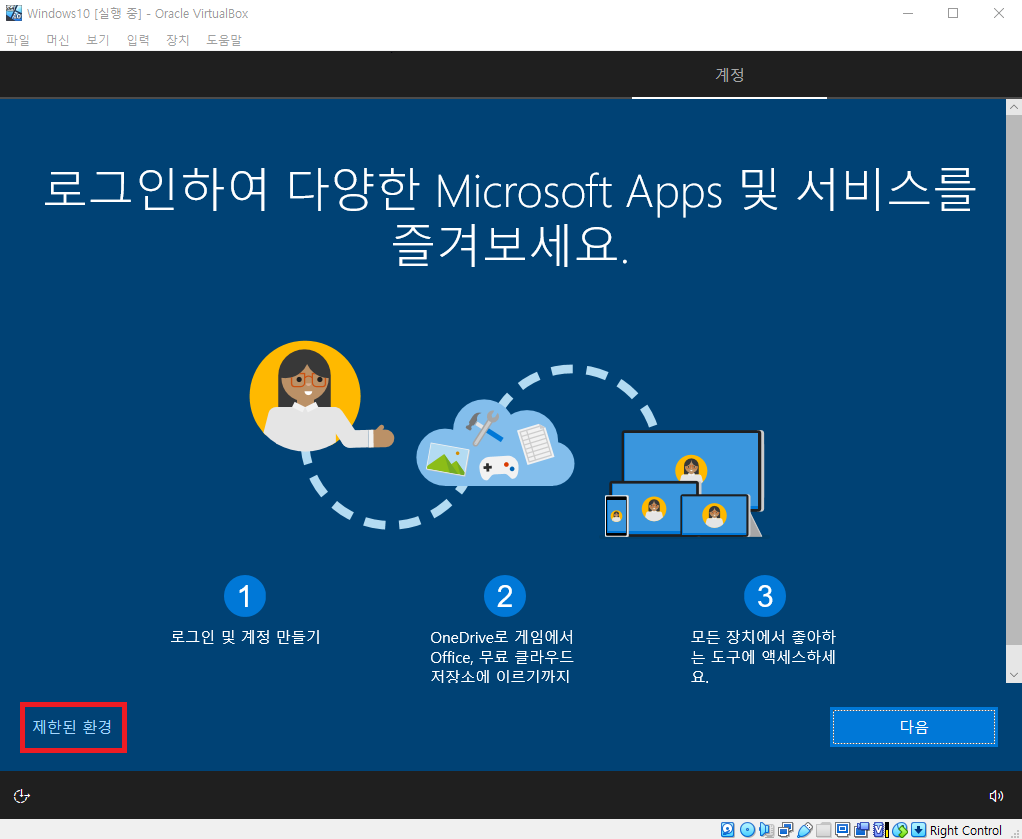Click the USB devices status icon
The image size is (1022, 839).
tap(805, 829)
